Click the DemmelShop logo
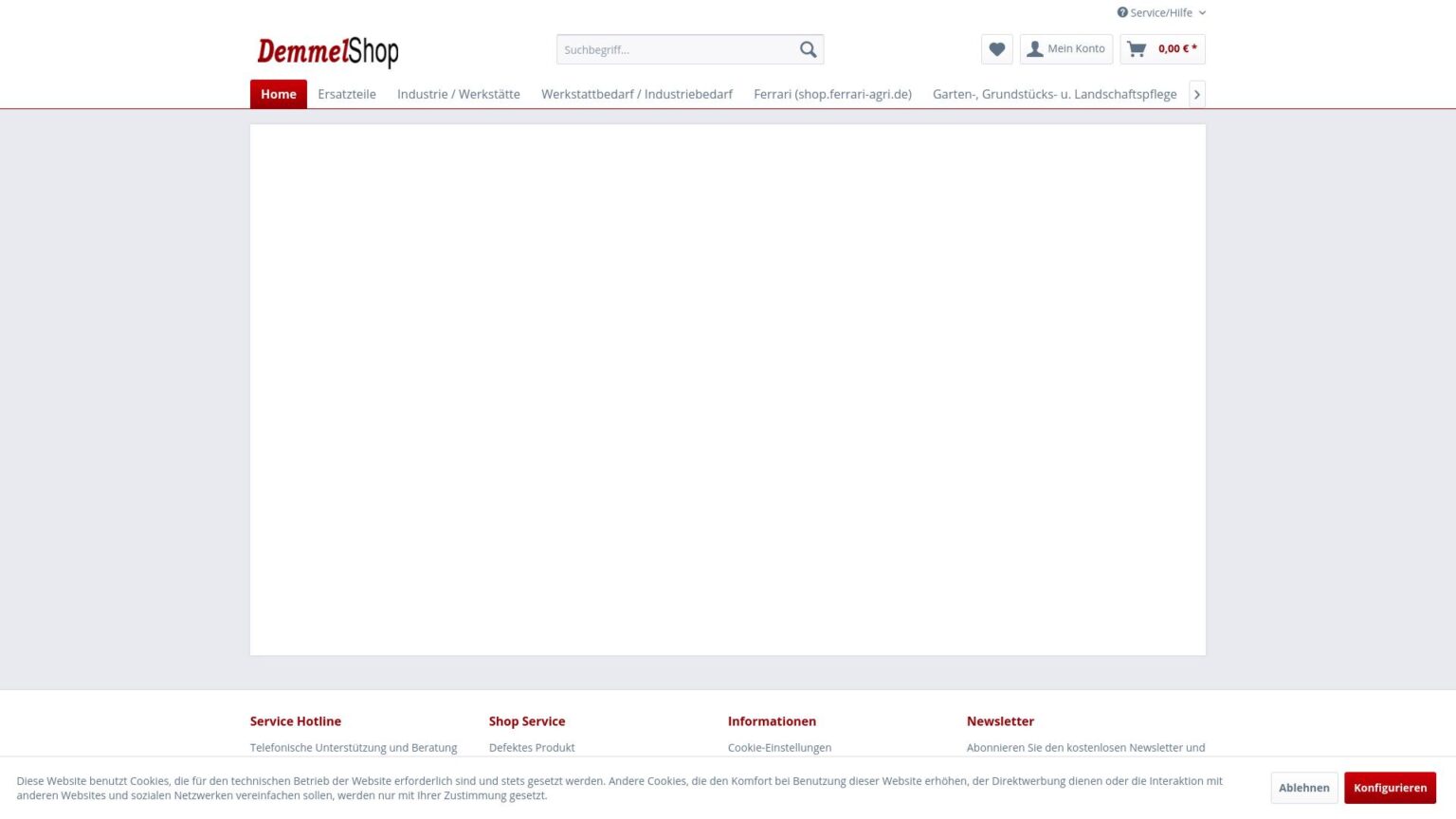1456x819 pixels. click(x=327, y=51)
